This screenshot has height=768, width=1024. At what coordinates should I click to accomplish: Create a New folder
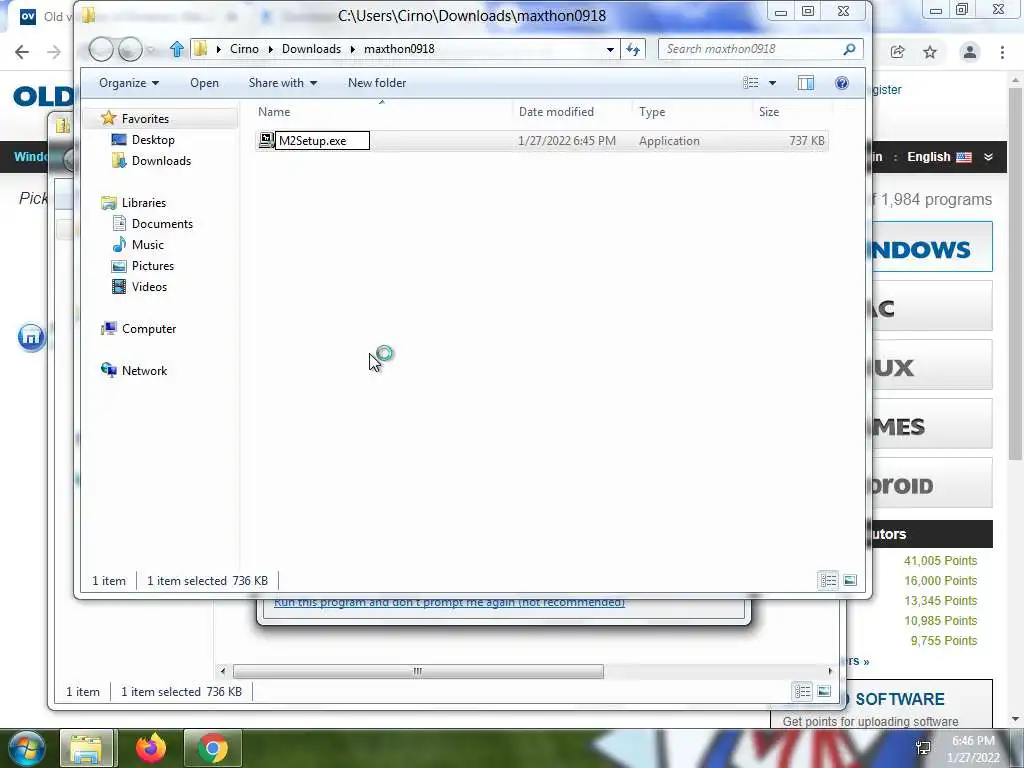point(377,83)
